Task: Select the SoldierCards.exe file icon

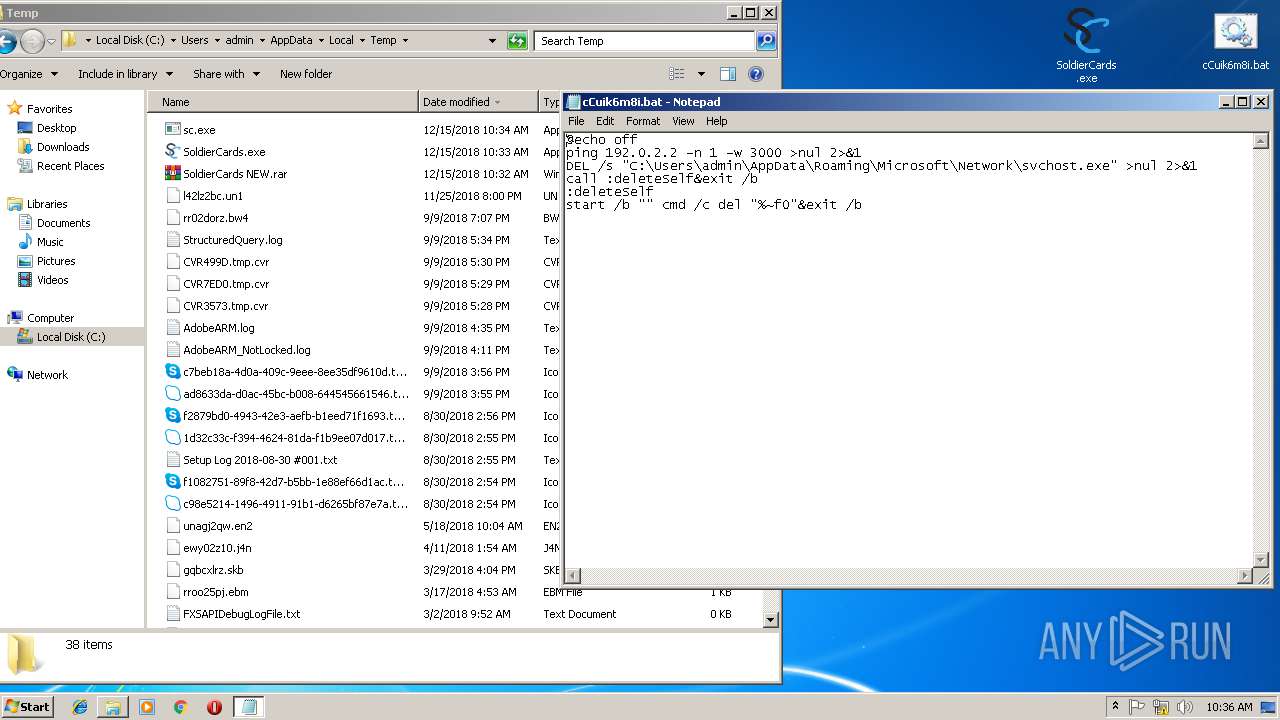Action: point(173,152)
